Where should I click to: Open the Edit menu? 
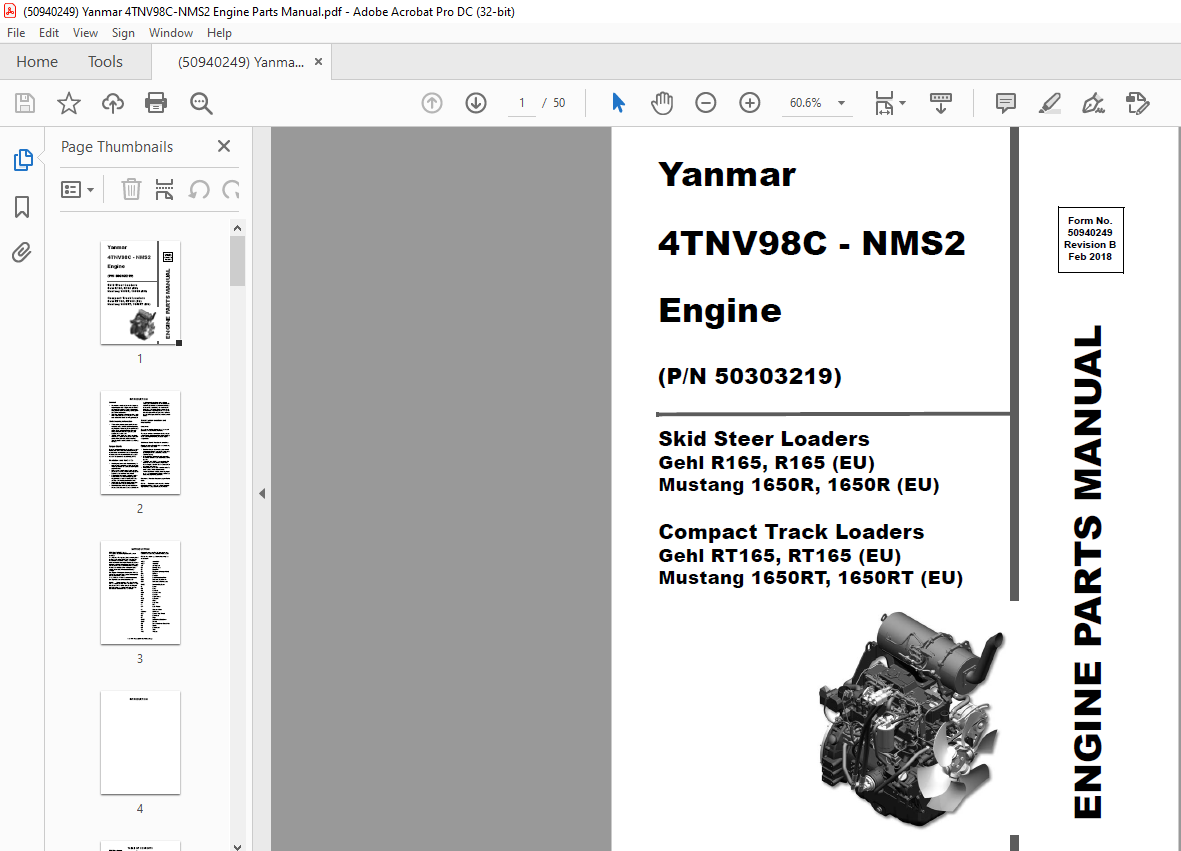[x=49, y=33]
